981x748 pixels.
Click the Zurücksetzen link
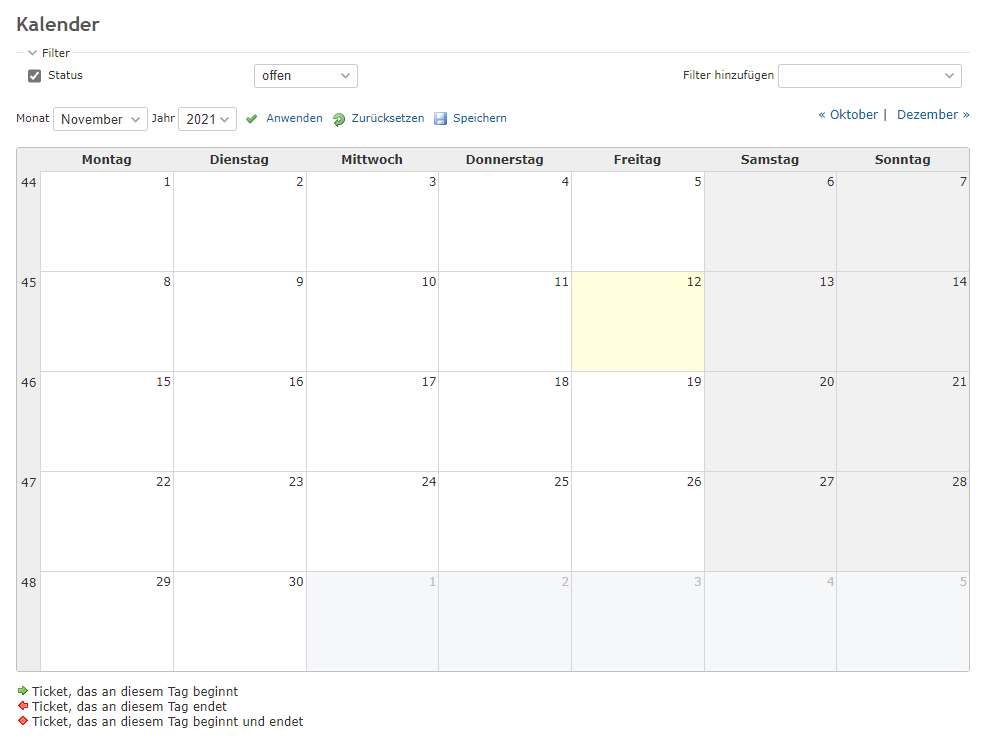[x=387, y=118]
